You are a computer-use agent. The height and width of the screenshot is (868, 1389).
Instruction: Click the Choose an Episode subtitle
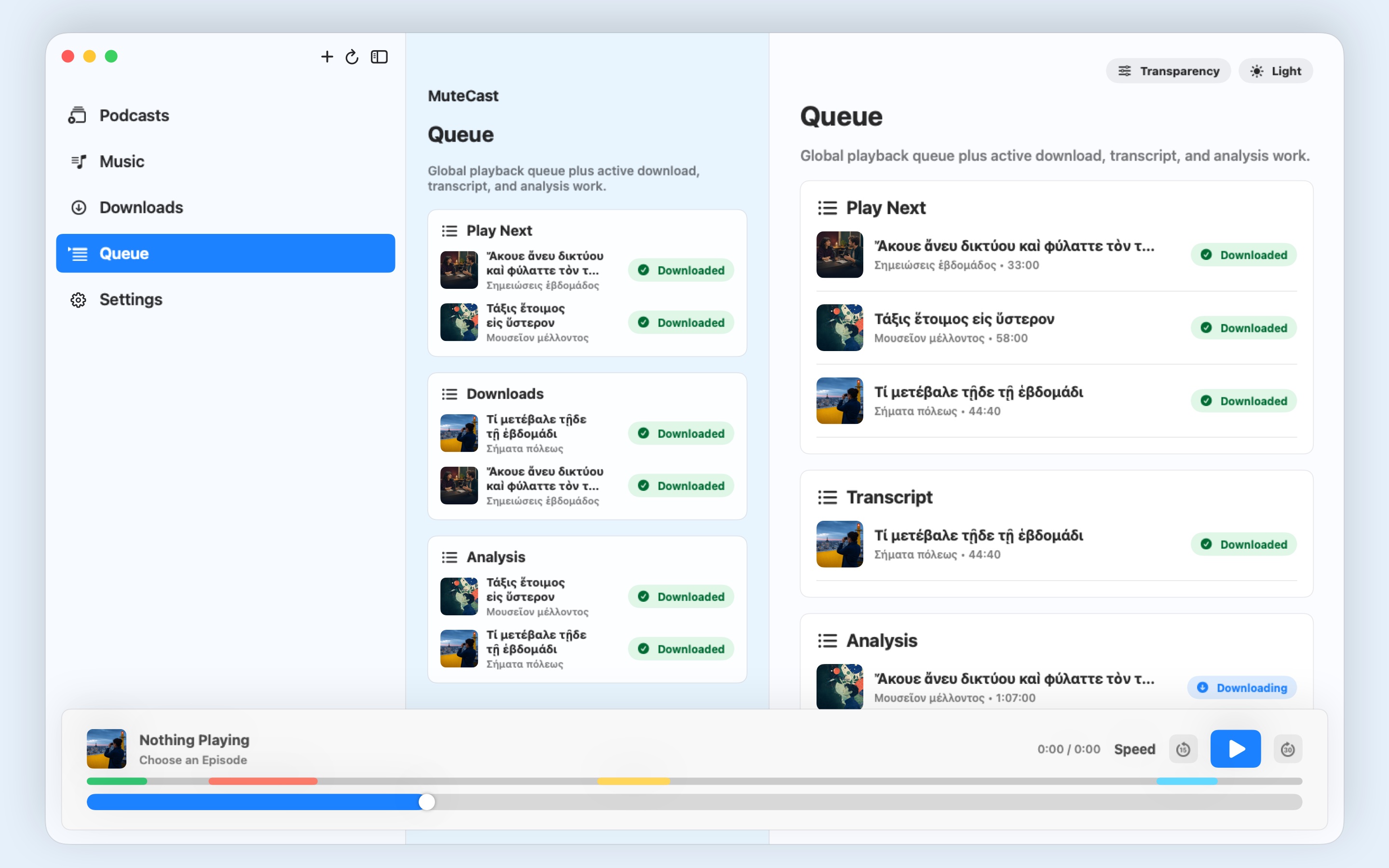[193, 759]
